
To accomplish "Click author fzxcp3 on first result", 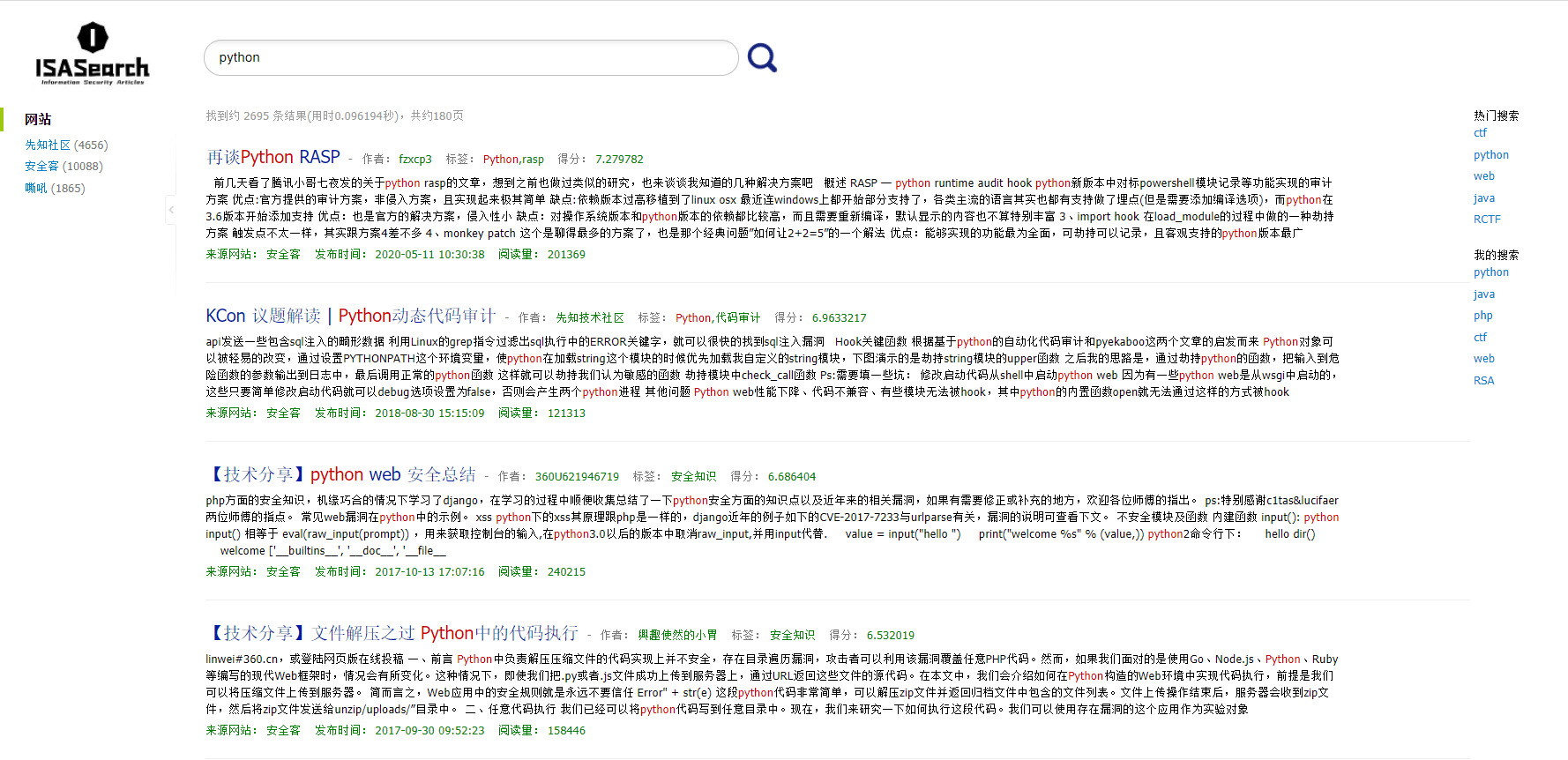I will [414, 160].
